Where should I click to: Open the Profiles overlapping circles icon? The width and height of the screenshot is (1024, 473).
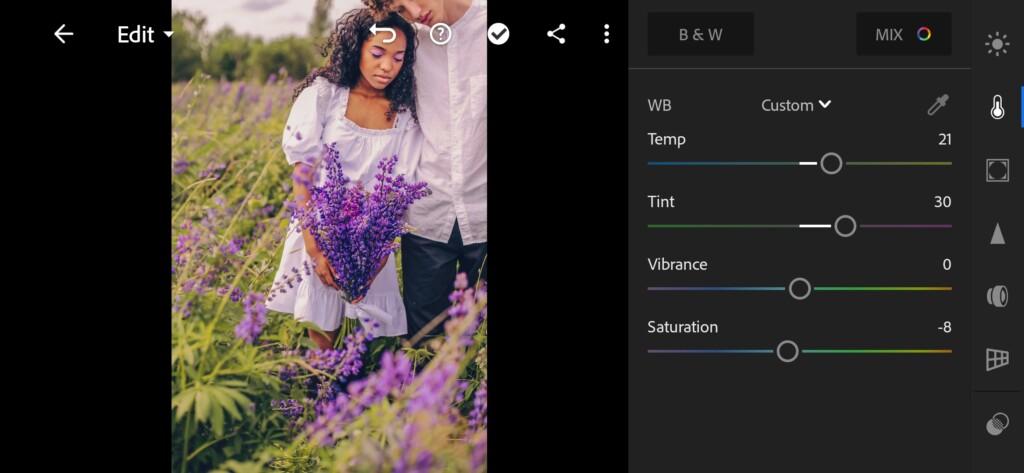997,424
